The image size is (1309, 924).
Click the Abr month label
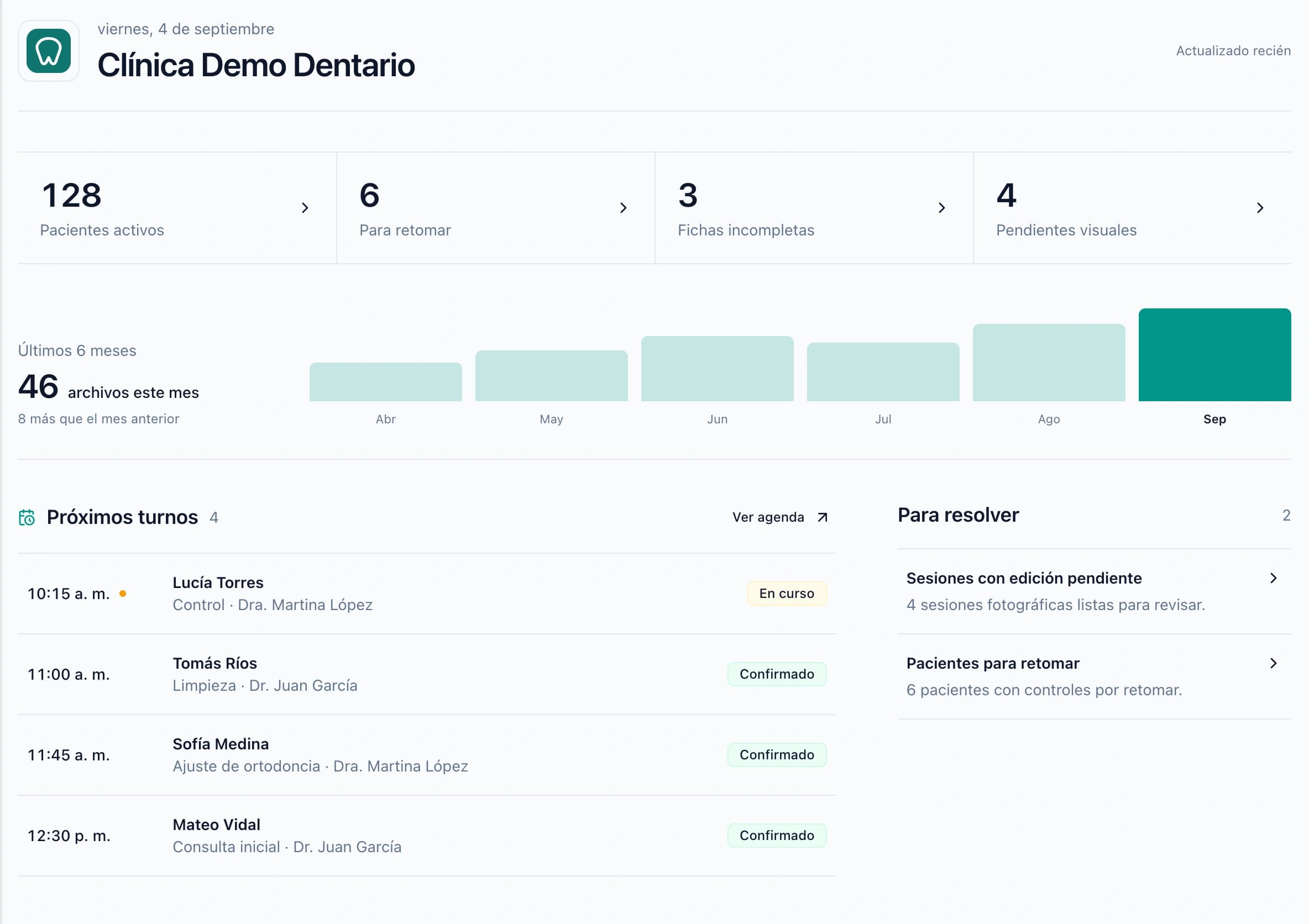385,419
